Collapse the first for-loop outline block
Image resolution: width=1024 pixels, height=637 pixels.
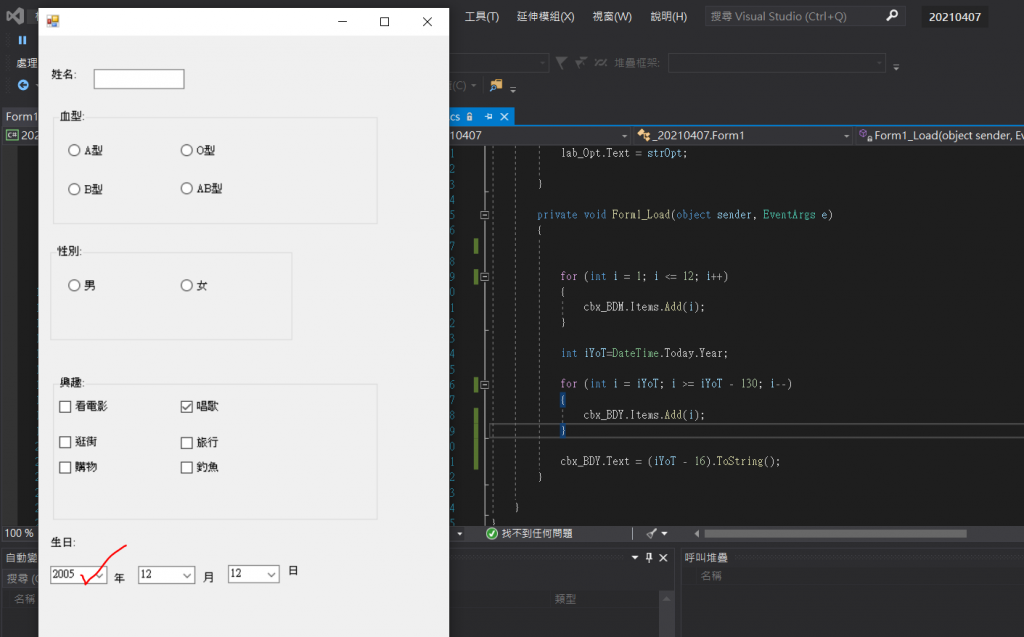pyautogui.click(x=485, y=277)
